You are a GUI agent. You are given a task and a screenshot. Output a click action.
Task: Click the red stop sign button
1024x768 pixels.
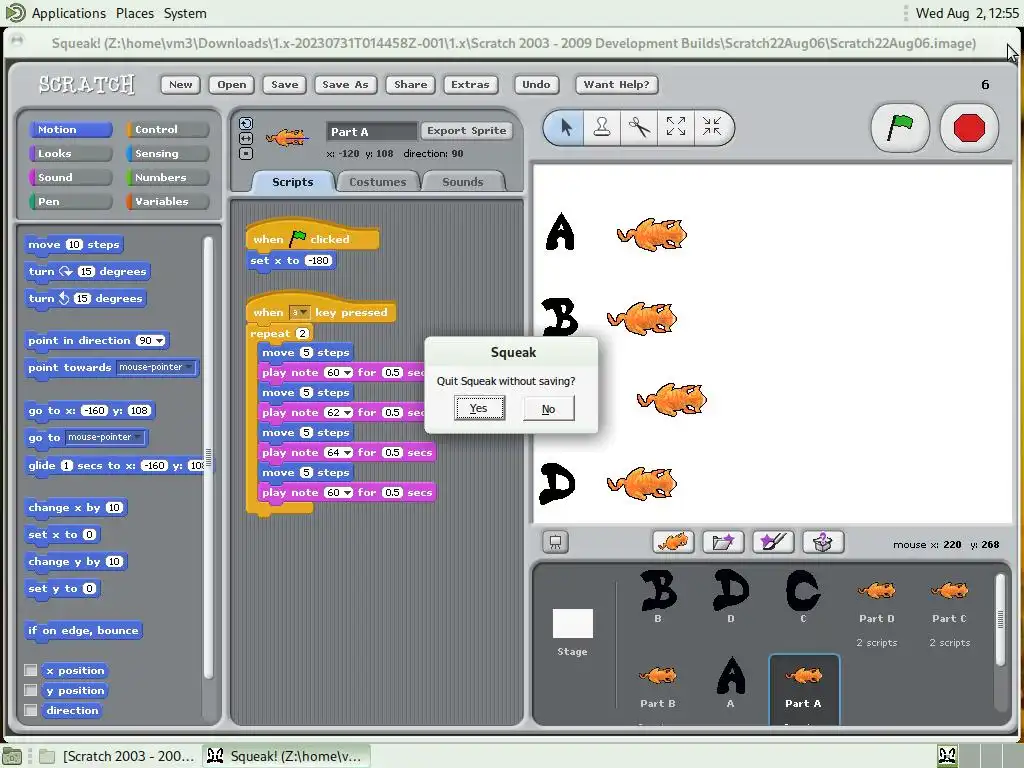pos(968,128)
